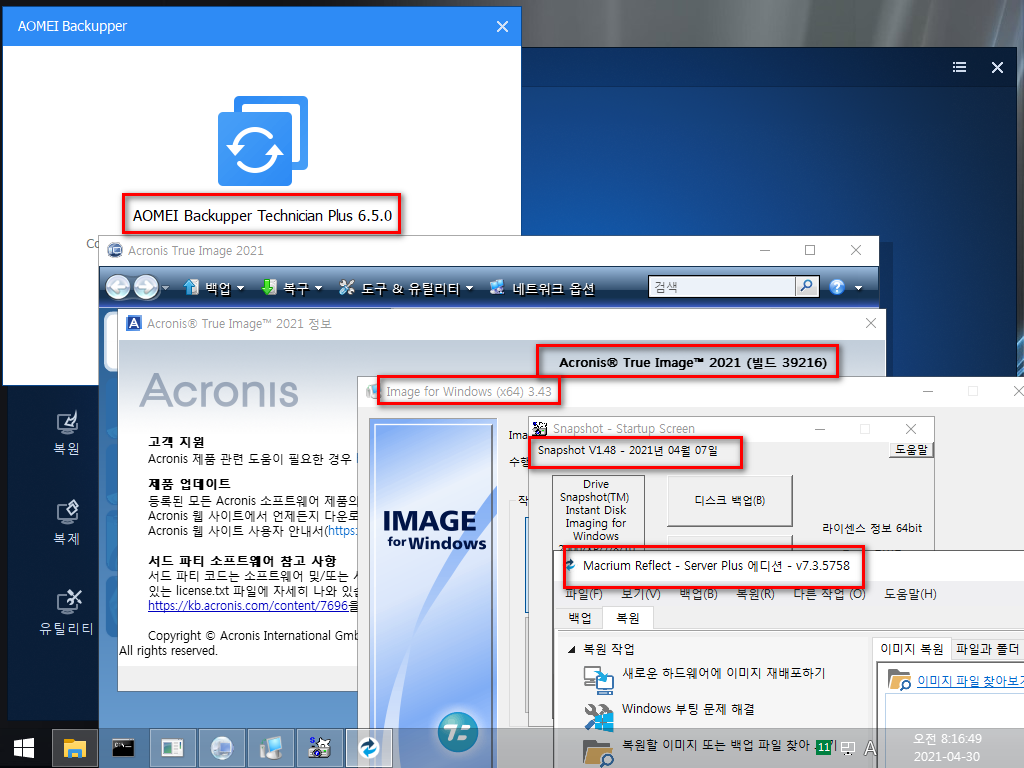The image size is (1024, 768).
Task: Click the Back arrow in Acronis toolbar
Action: (118, 287)
